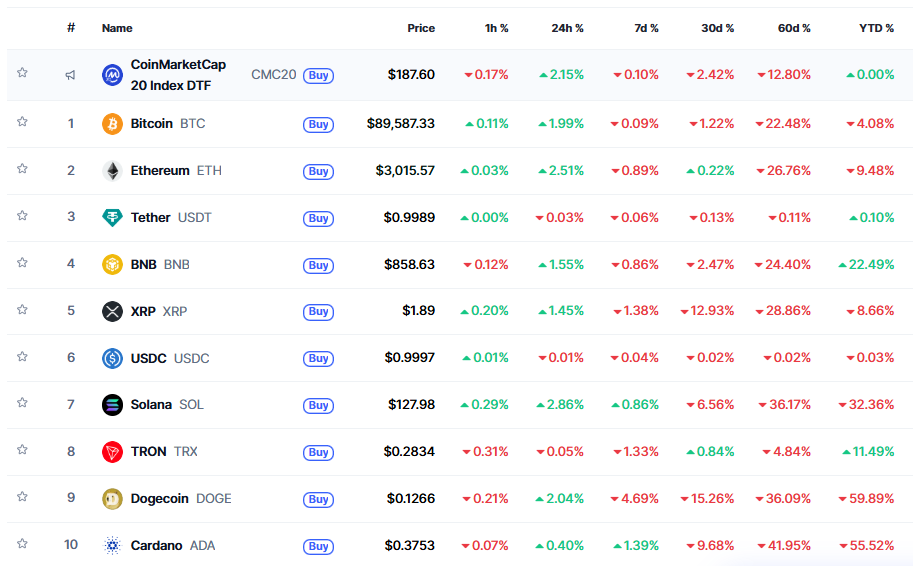This screenshot has height=566, width=913.
Task: Click the Tether logo icon
Action: pos(113,218)
